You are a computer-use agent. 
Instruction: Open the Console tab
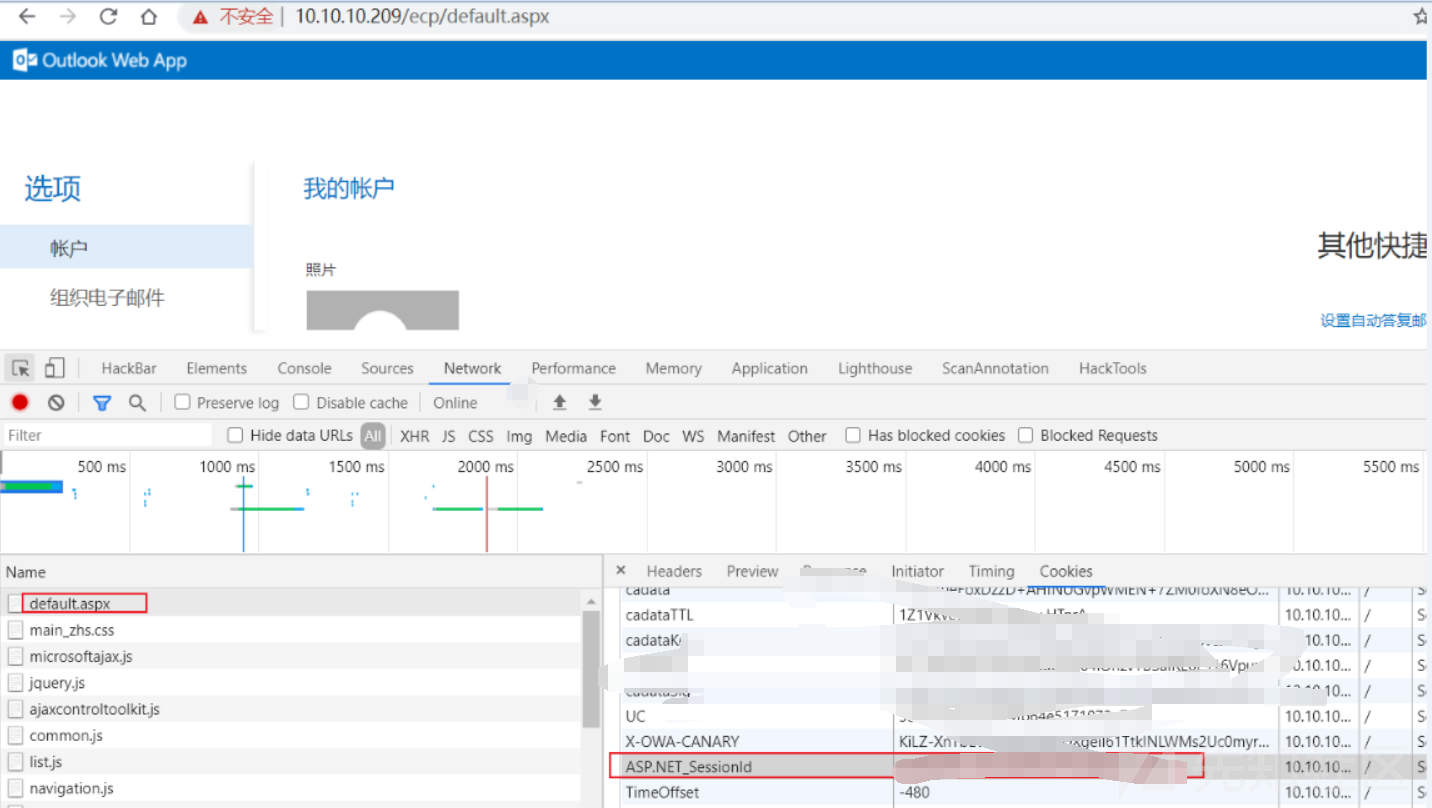pyautogui.click(x=304, y=368)
